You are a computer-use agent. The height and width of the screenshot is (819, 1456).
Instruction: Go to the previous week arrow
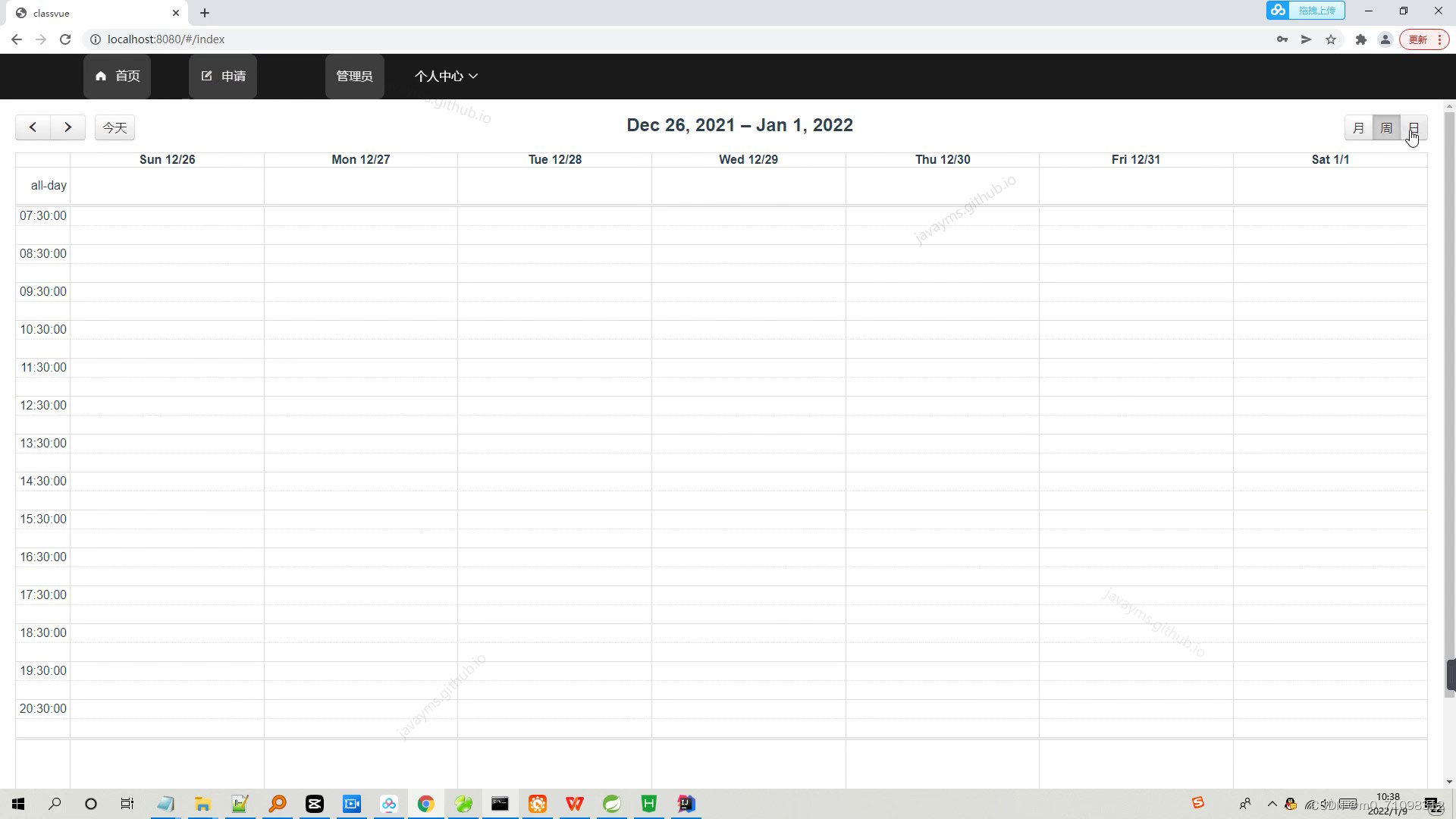click(33, 127)
